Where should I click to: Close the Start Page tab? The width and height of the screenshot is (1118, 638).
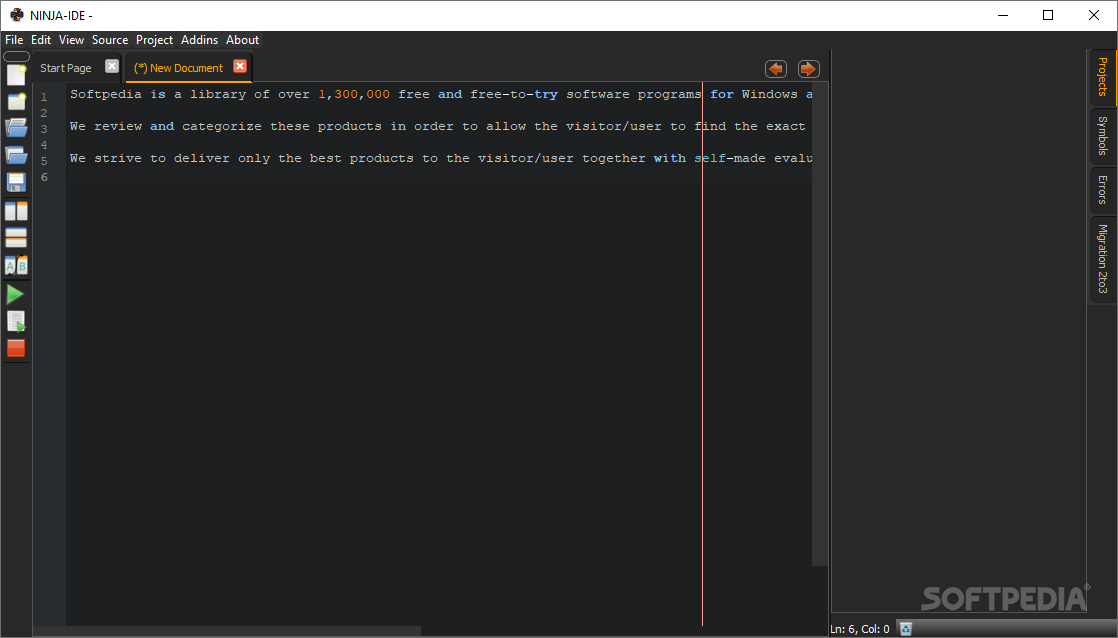(112, 66)
